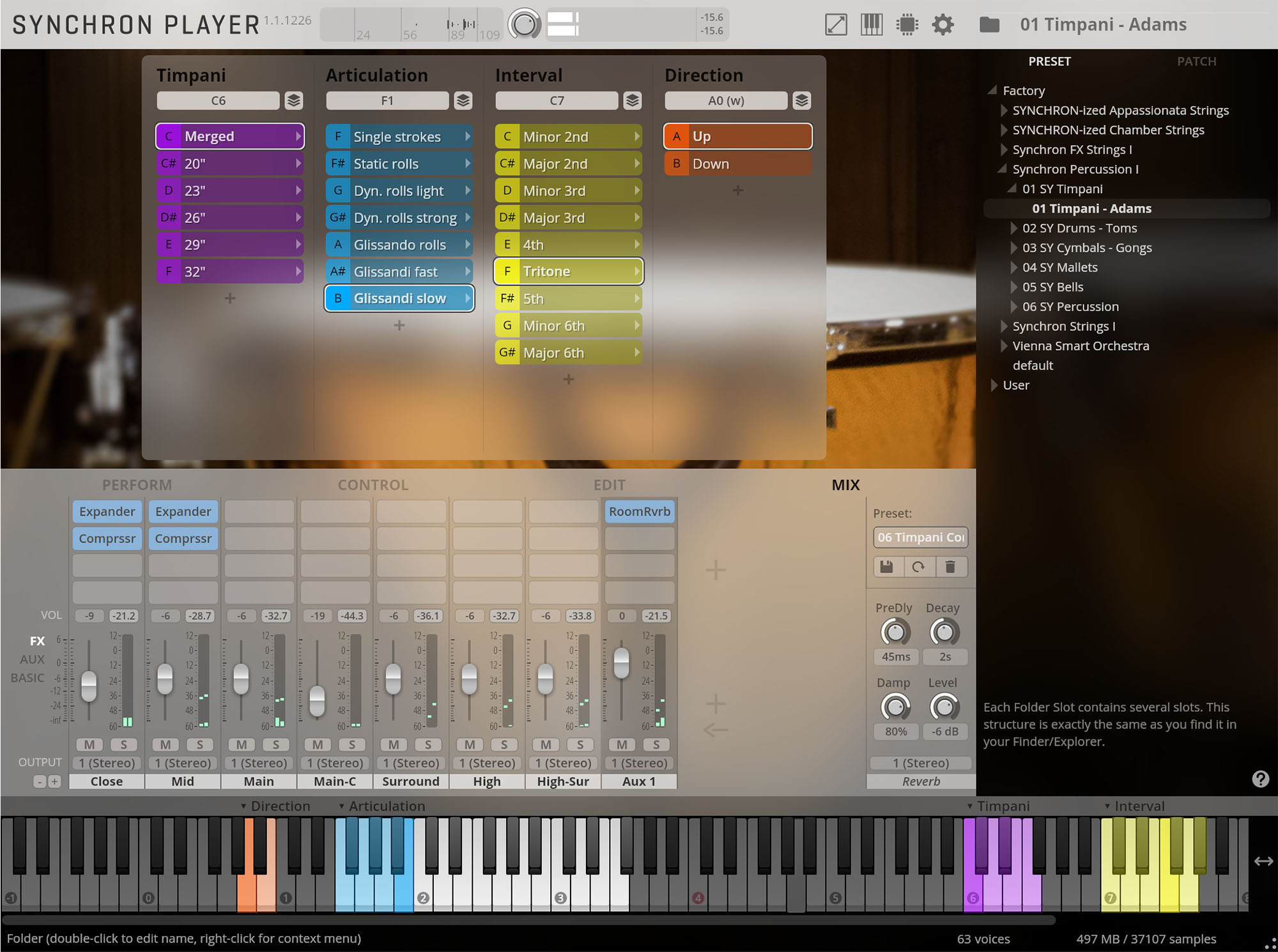This screenshot has height=952, width=1278.
Task: Select the BASIC mixer view
Action: point(28,678)
